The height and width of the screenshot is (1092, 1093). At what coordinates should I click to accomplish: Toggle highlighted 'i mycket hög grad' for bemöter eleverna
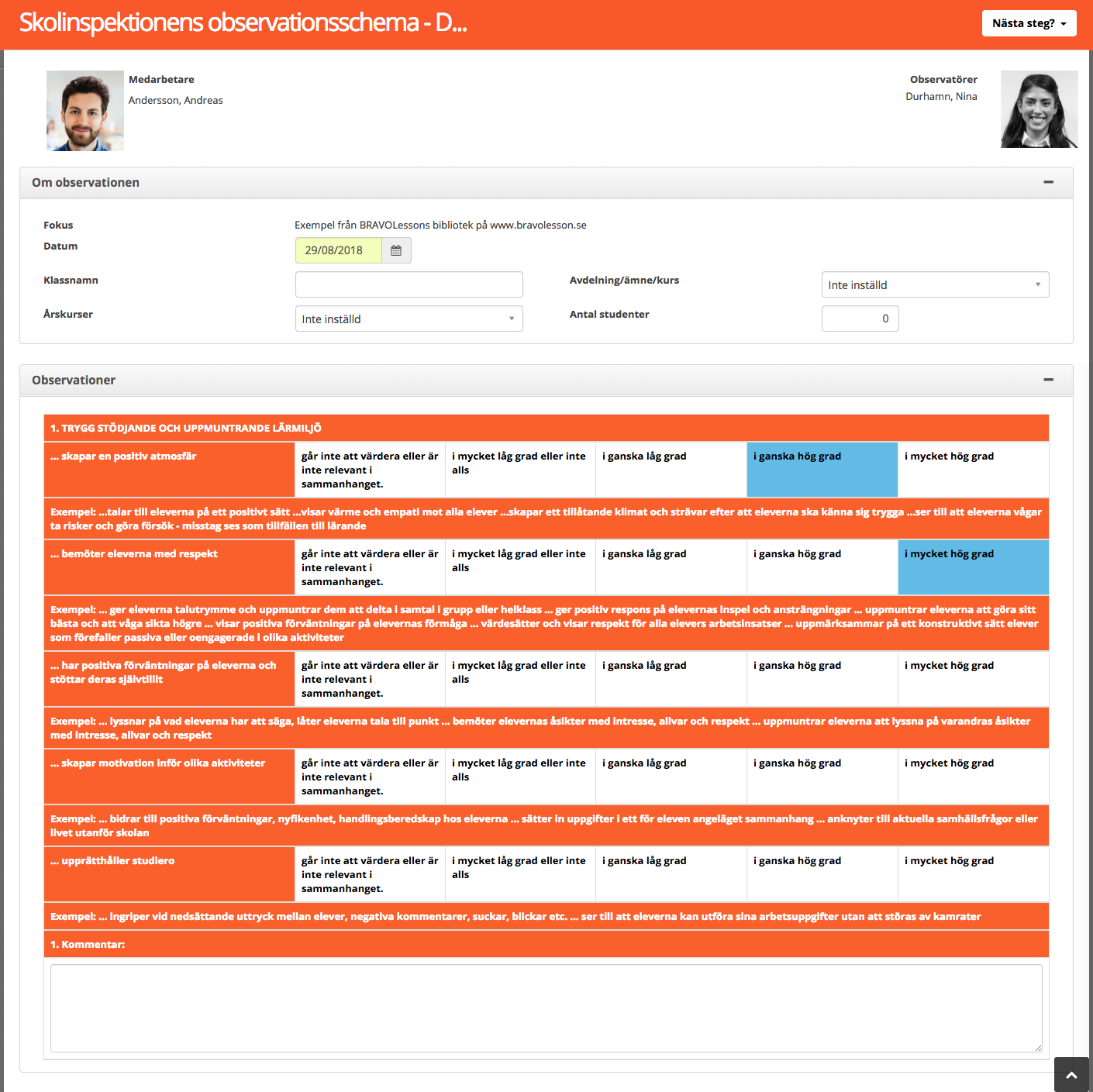(x=974, y=567)
